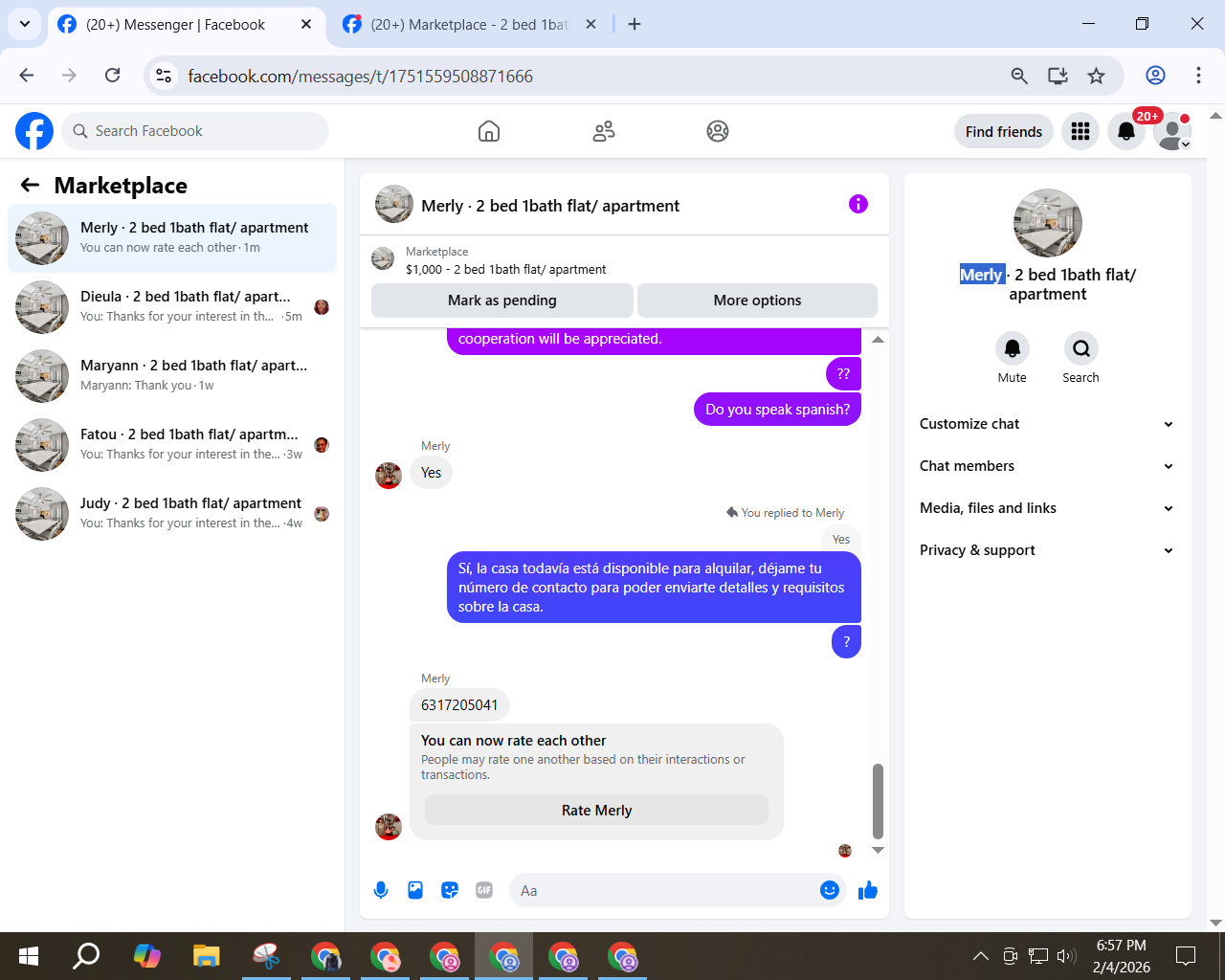1225x980 pixels.
Task: Open the Facebook menu grid icon
Action: (x=1080, y=131)
